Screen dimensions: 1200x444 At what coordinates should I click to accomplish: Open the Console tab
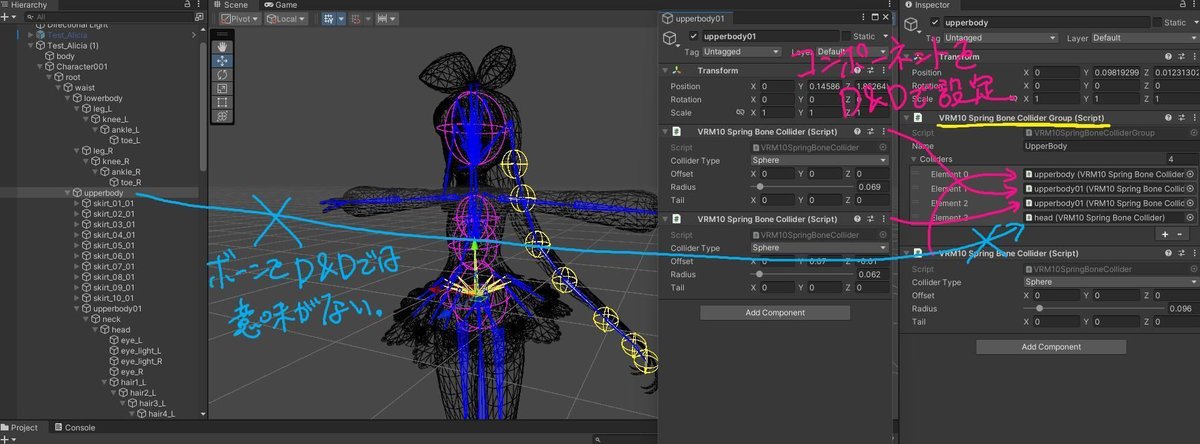[74, 428]
